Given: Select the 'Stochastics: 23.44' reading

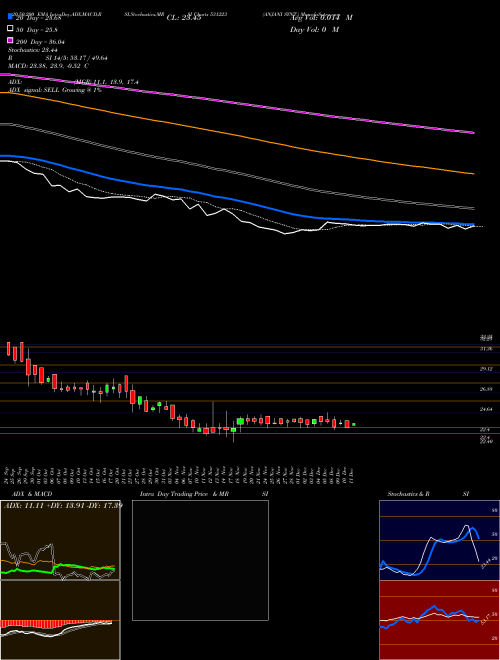Looking at the screenshot, I should click(33, 50).
